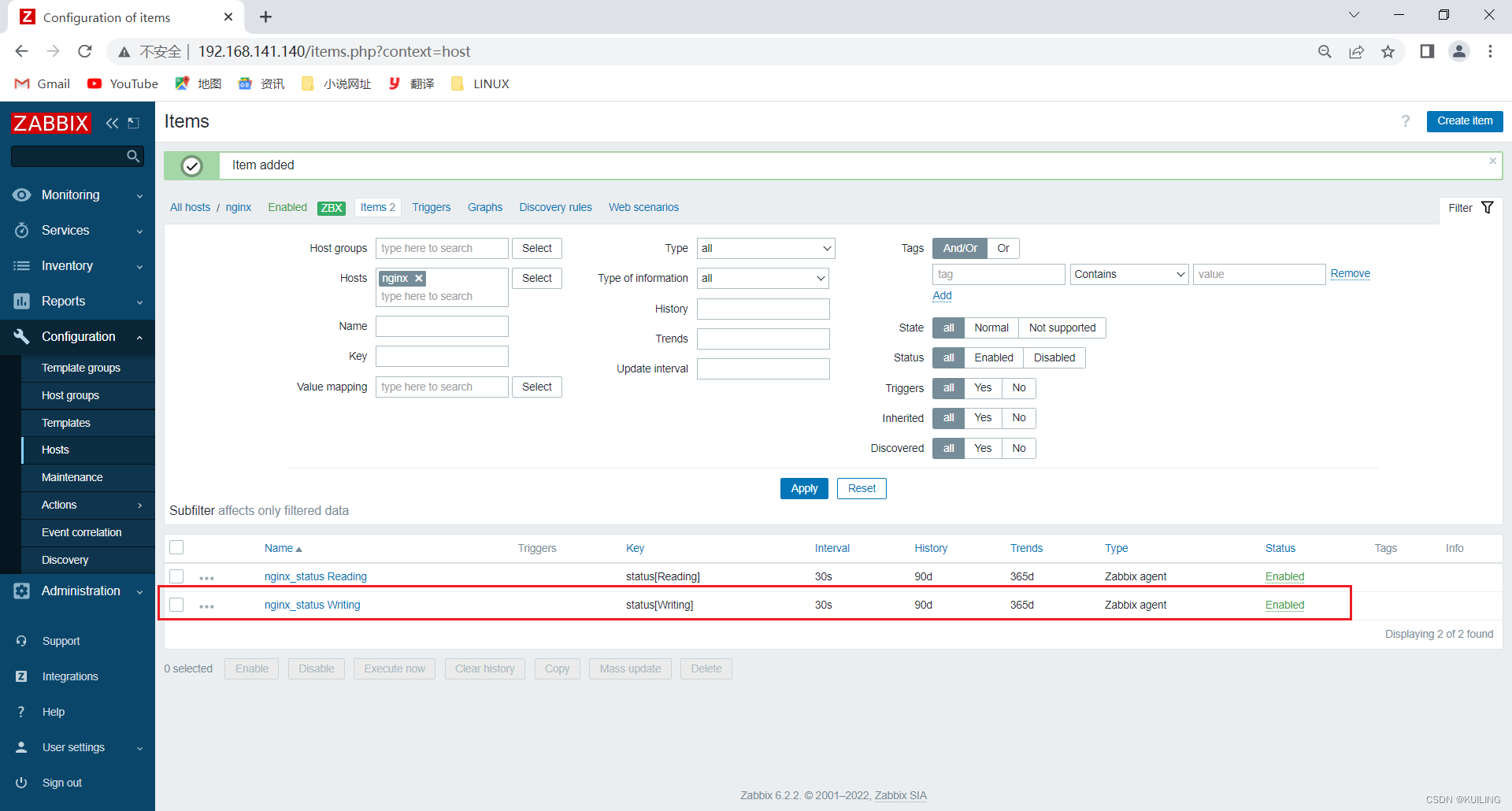This screenshot has height=811, width=1512.
Task: Click the Sign out power icon
Action: coord(21,783)
